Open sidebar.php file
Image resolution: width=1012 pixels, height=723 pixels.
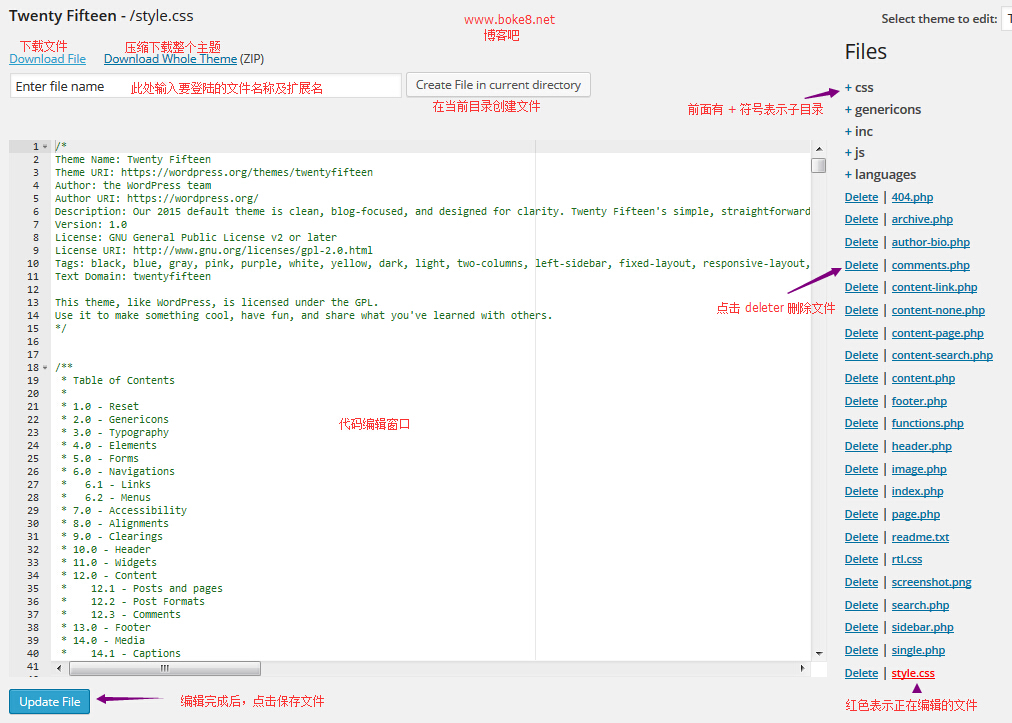click(922, 627)
